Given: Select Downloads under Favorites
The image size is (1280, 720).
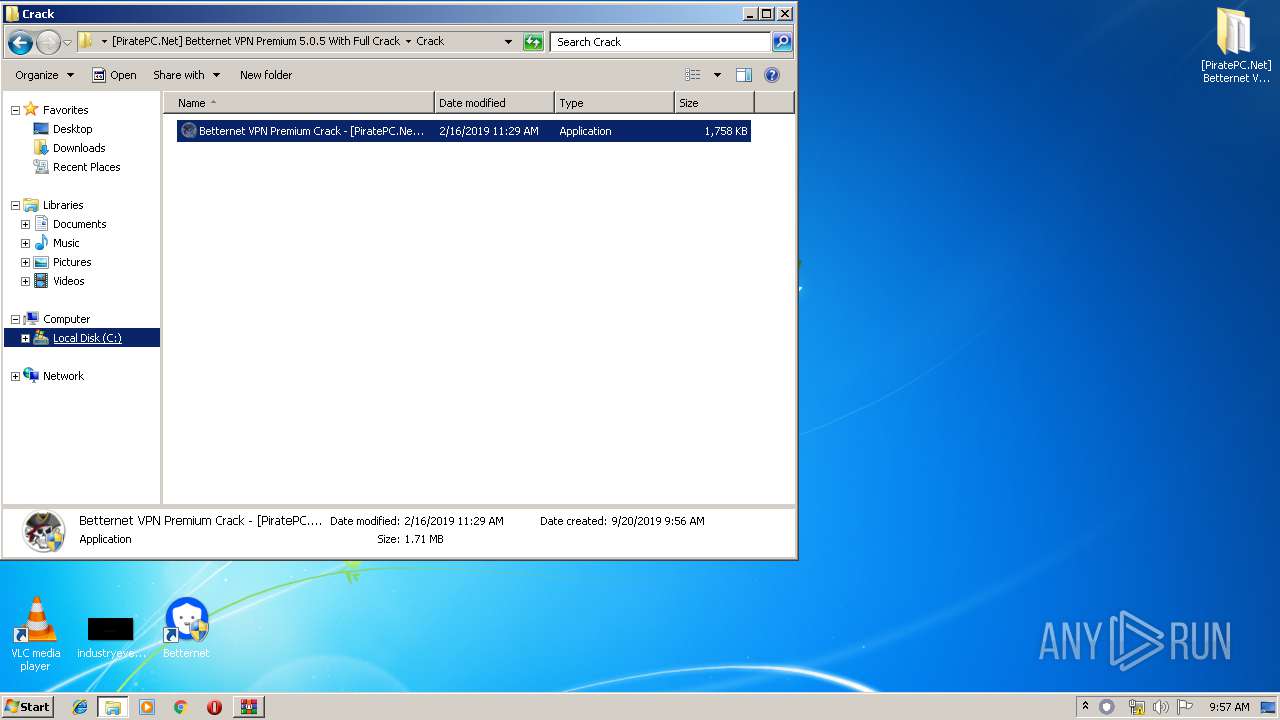Looking at the screenshot, I should click(x=78, y=148).
